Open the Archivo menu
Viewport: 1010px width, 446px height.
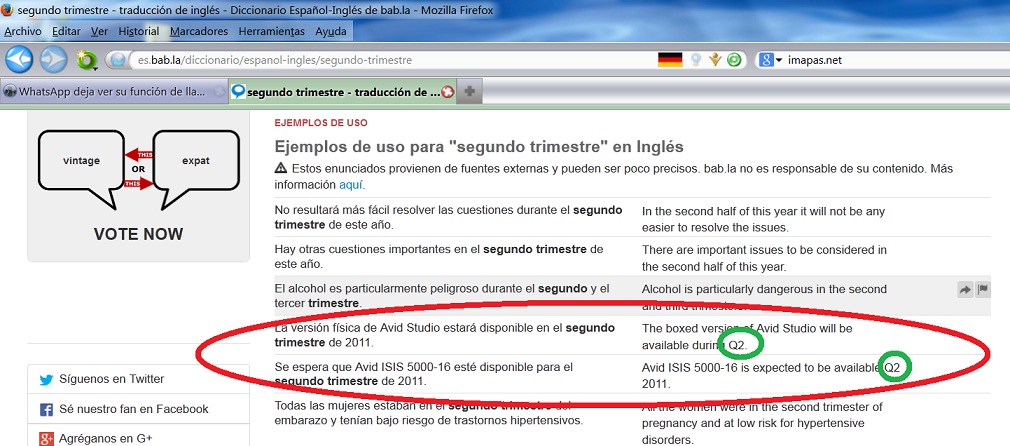(23, 31)
